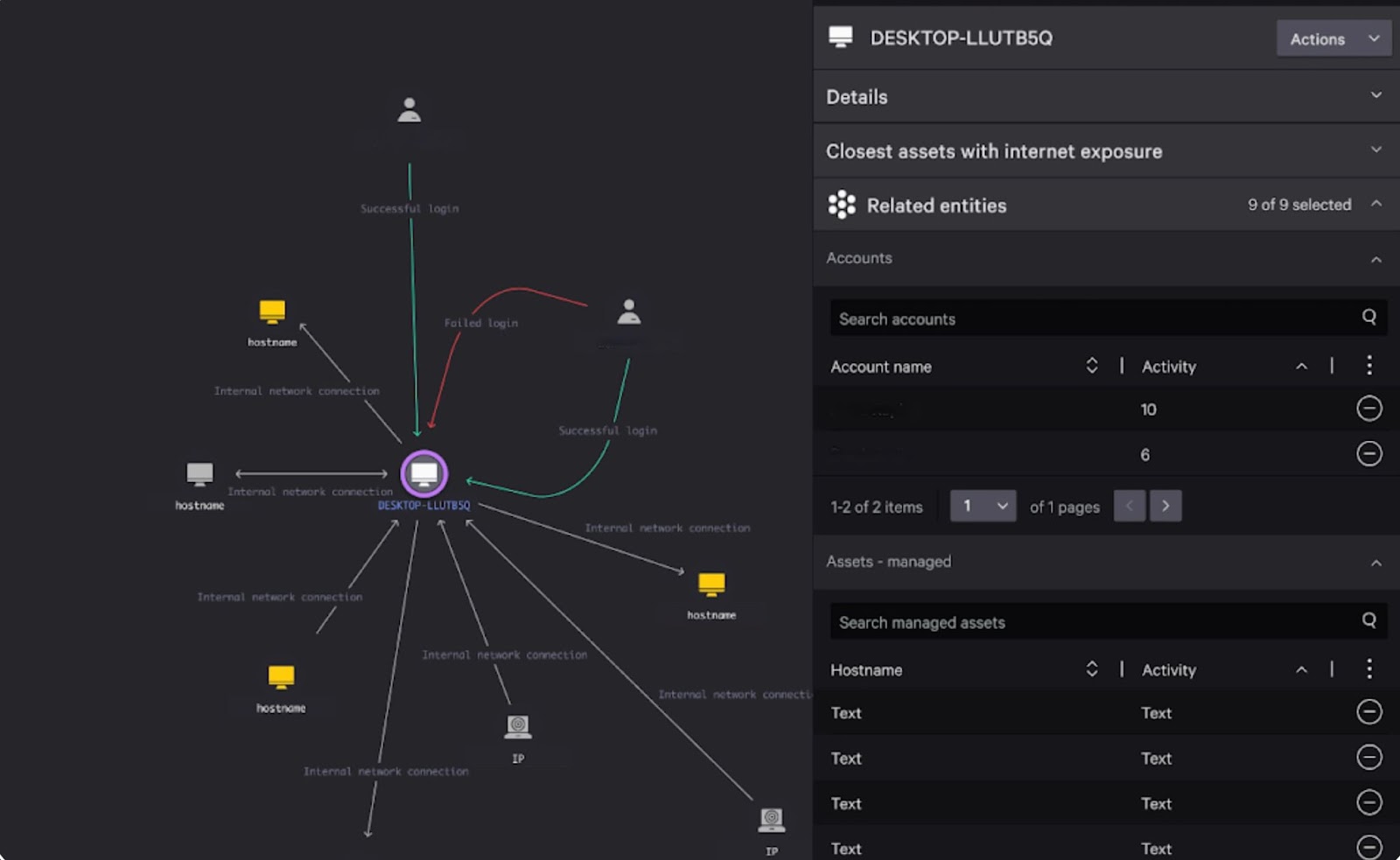Collapse the Related entities section

[x=1375, y=204]
